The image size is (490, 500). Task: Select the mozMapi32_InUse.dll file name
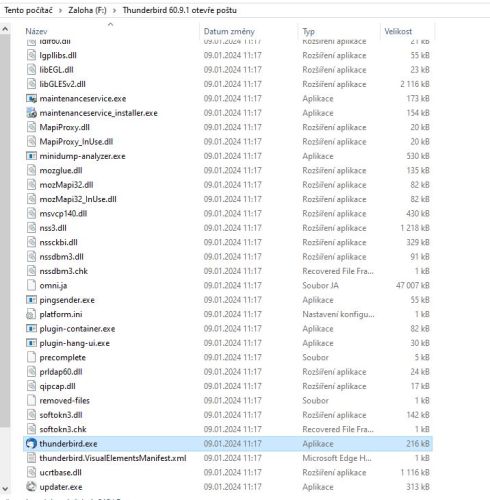click(78, 199)
